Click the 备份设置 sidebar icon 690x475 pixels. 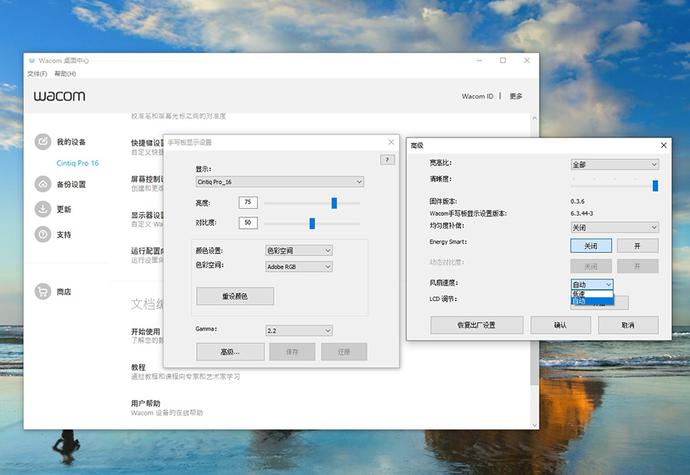43,184
